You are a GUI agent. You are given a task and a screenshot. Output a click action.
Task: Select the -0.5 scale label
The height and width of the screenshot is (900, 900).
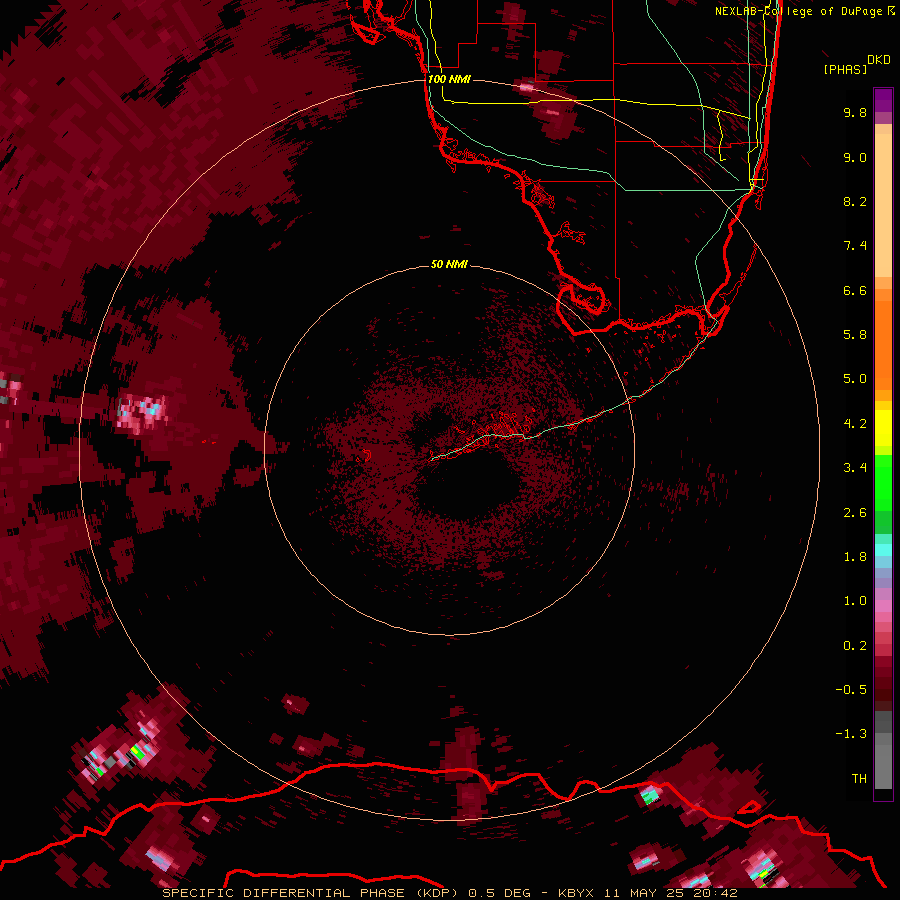pos(851,690)
